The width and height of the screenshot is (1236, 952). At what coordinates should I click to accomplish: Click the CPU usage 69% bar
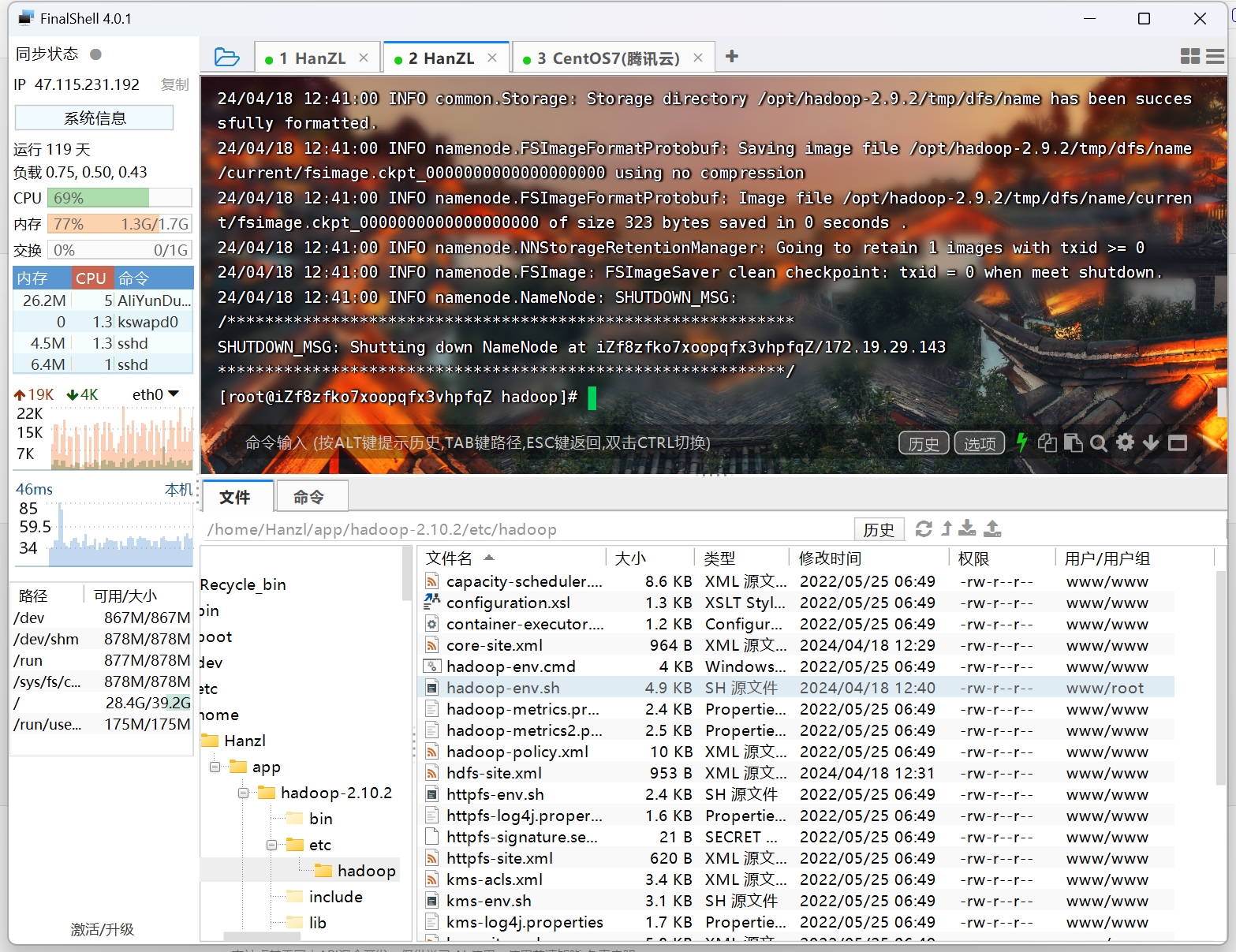[x=119, y=198]
